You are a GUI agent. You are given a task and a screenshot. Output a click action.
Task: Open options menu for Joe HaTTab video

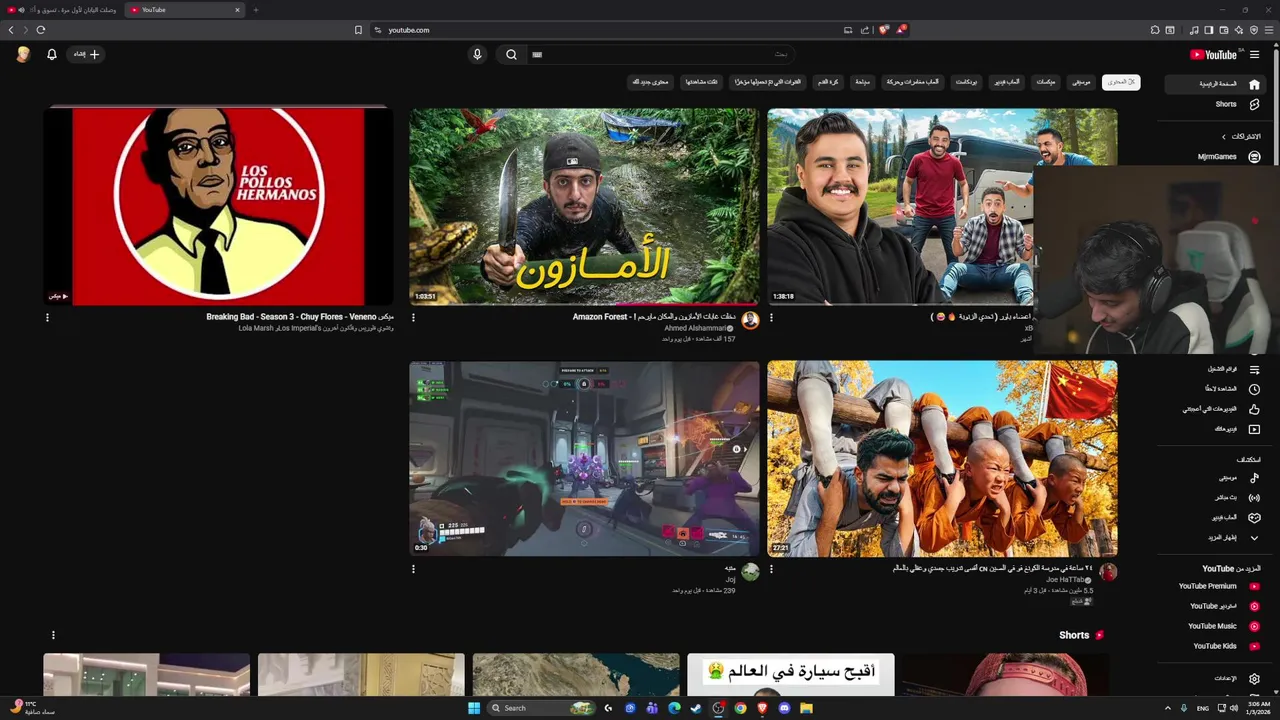pos(771,569)
